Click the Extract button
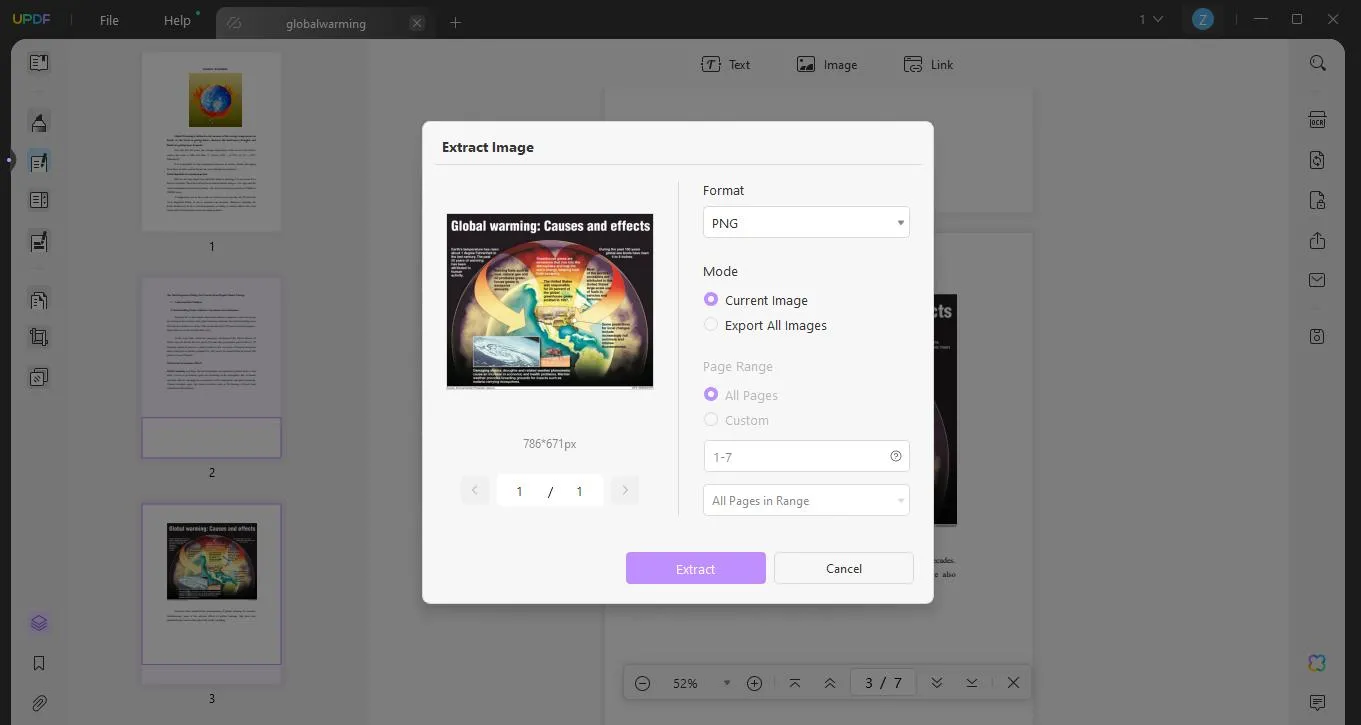The width and height of the screenshot is (1361, 725). (x=696, y=568)
